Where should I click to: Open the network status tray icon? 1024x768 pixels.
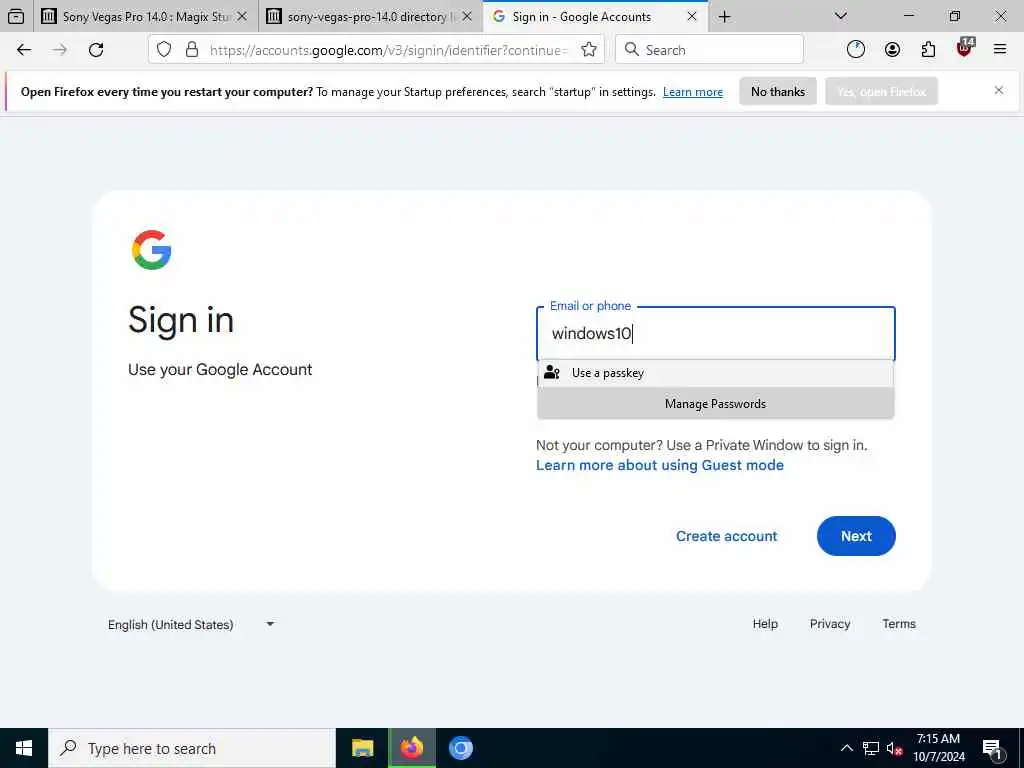[x=871, y=748]
